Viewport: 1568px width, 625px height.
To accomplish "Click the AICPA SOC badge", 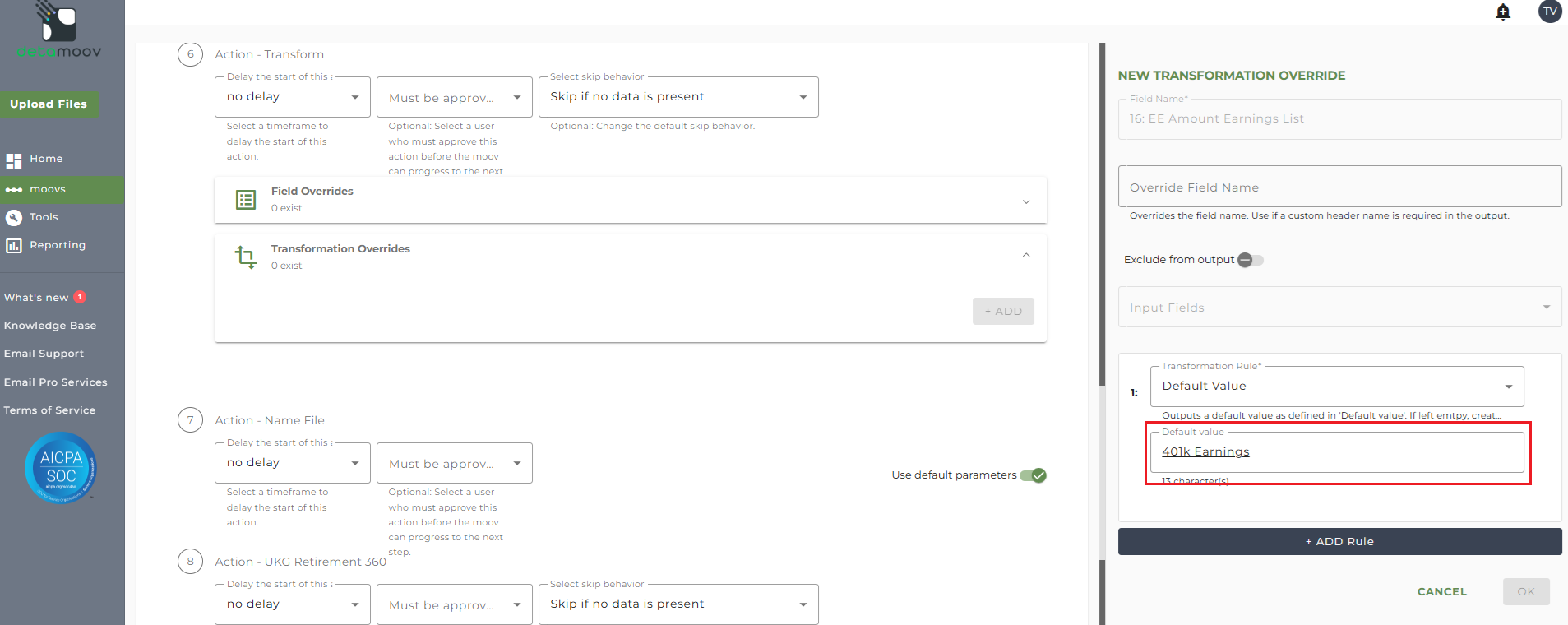I will (x=61, y=467).
